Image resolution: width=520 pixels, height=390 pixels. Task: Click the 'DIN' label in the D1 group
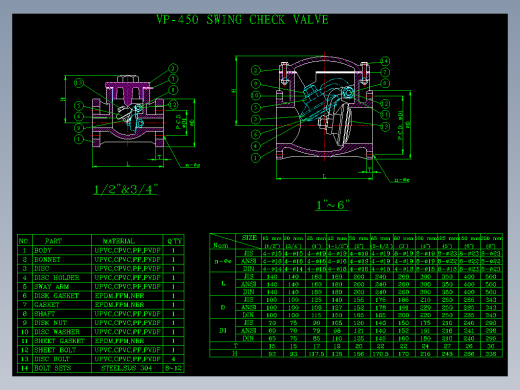249,338
